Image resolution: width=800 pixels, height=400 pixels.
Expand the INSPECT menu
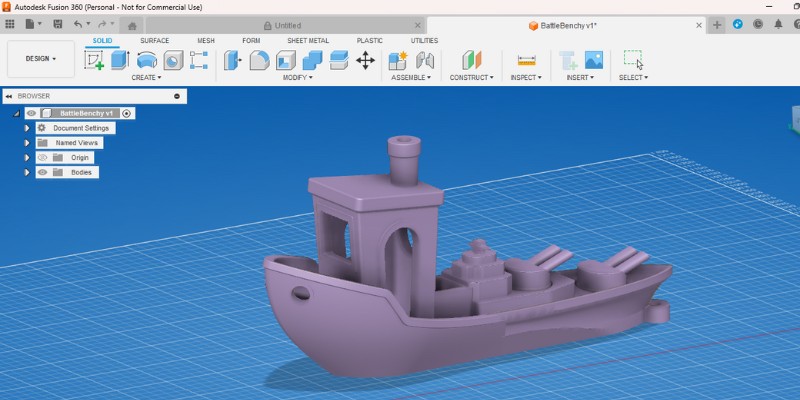click(526, 78)
